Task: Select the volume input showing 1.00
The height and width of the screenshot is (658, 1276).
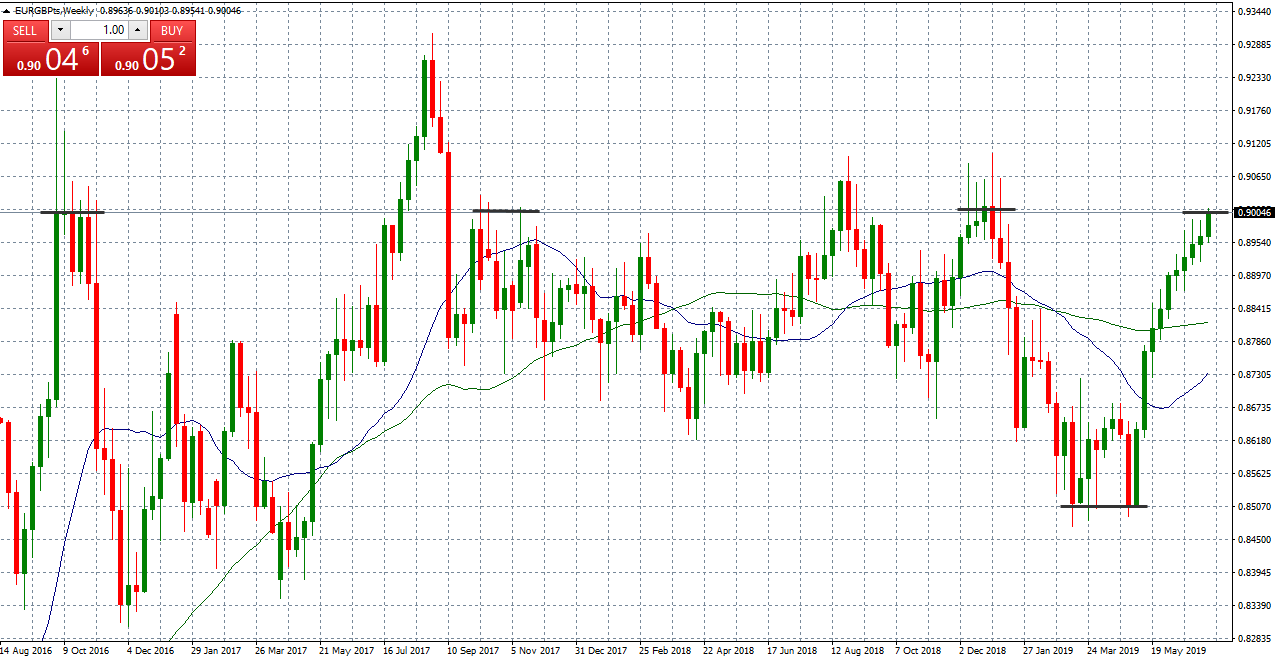Action: click(110, 30)
